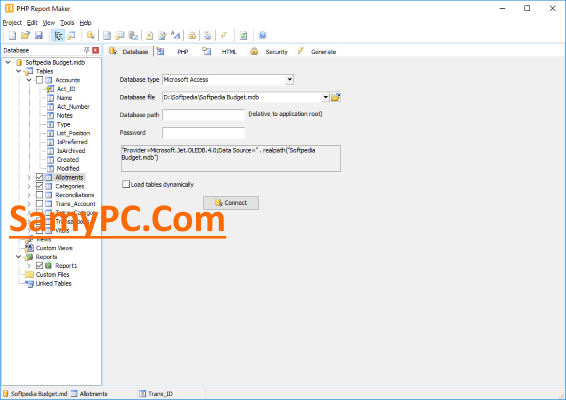This screenshot has height=400, width=566.
Task: Uncheck the Categories table checkbox
Action: point(39,186)
